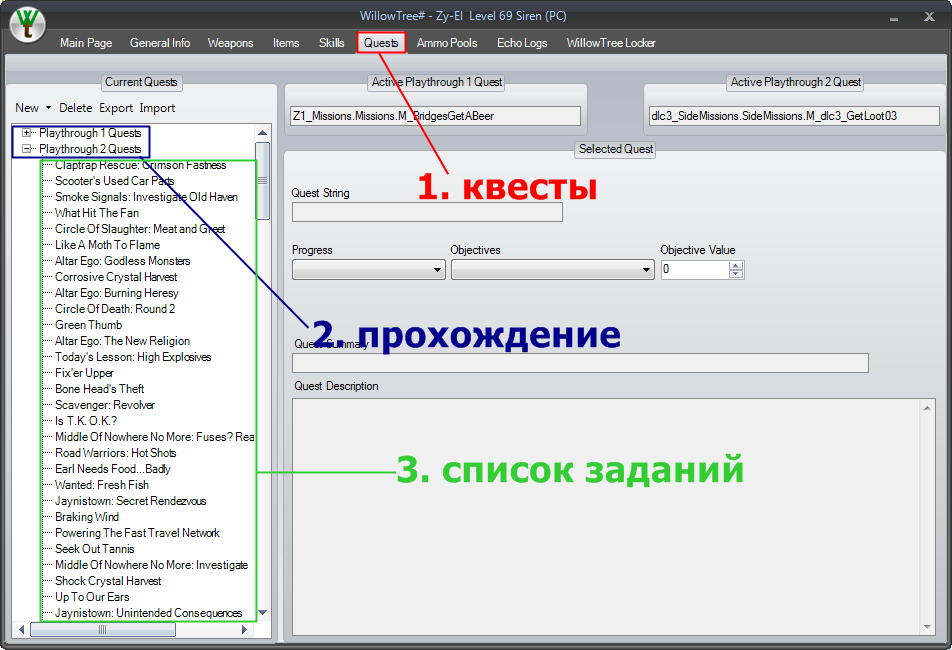Select Circle Of Death: Round 2
Viewport: 952px width, 650px height.
(115, 309)
